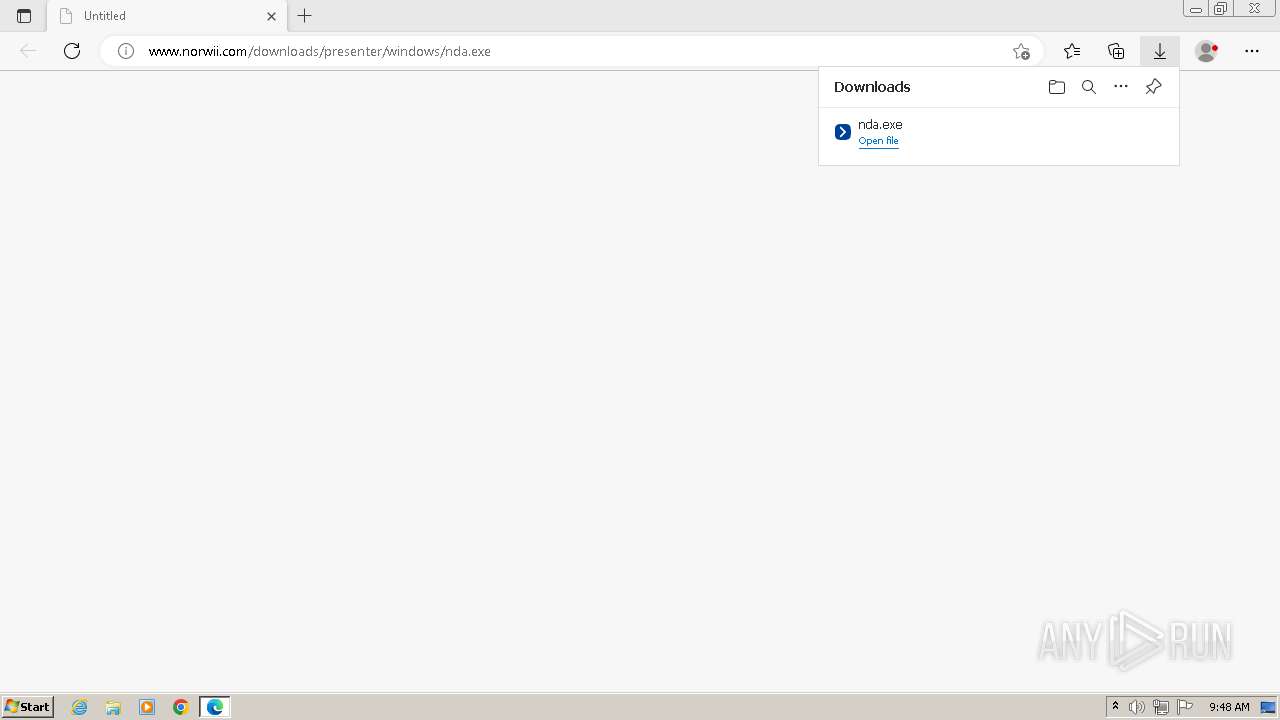Click the show desktop tray button

pos(1268,707)
